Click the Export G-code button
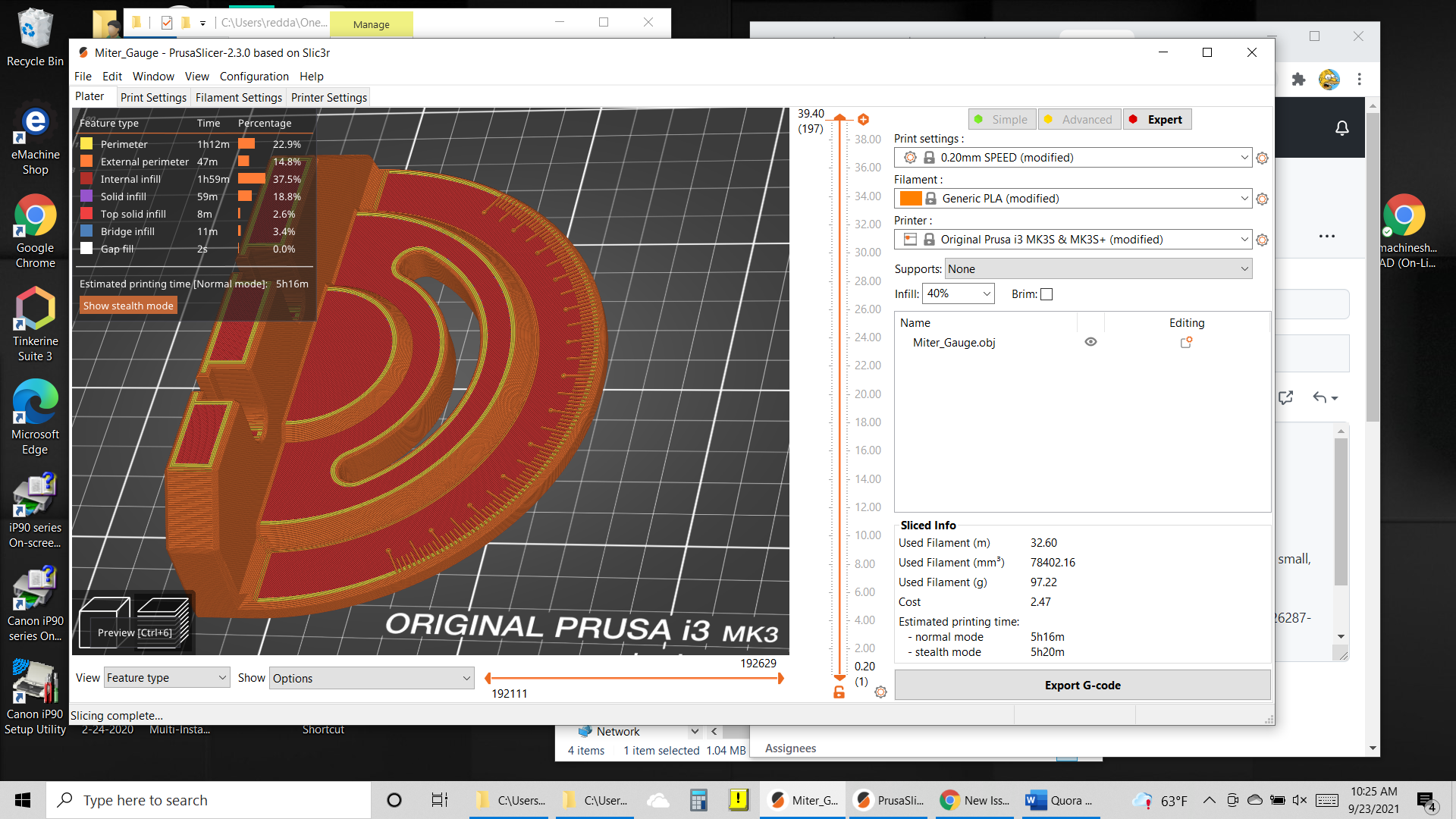The width and height of the screenshot is (1456, 819). click(x=1082, y=685)
